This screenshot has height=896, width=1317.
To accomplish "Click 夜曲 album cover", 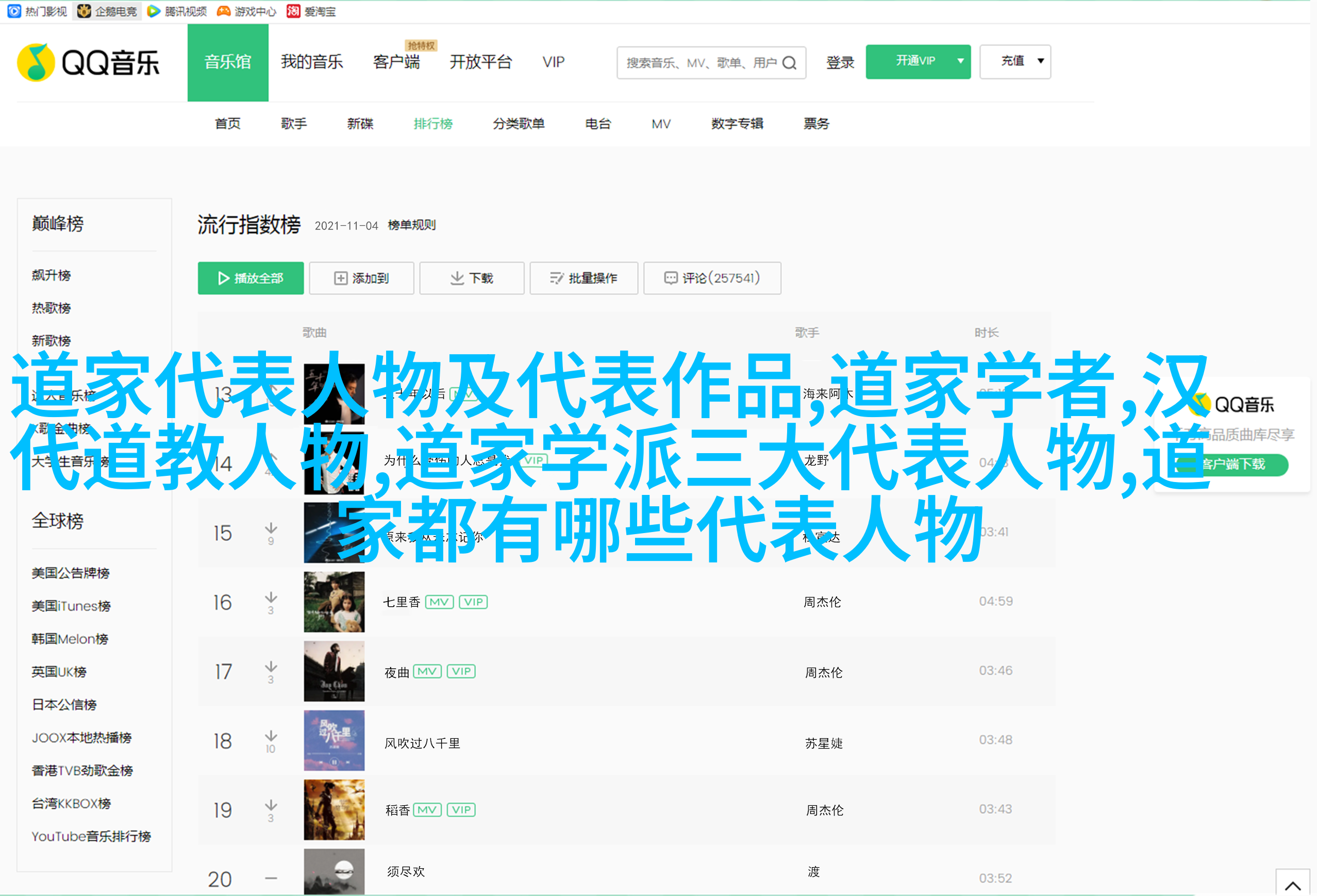I will [x=335, y=672].
